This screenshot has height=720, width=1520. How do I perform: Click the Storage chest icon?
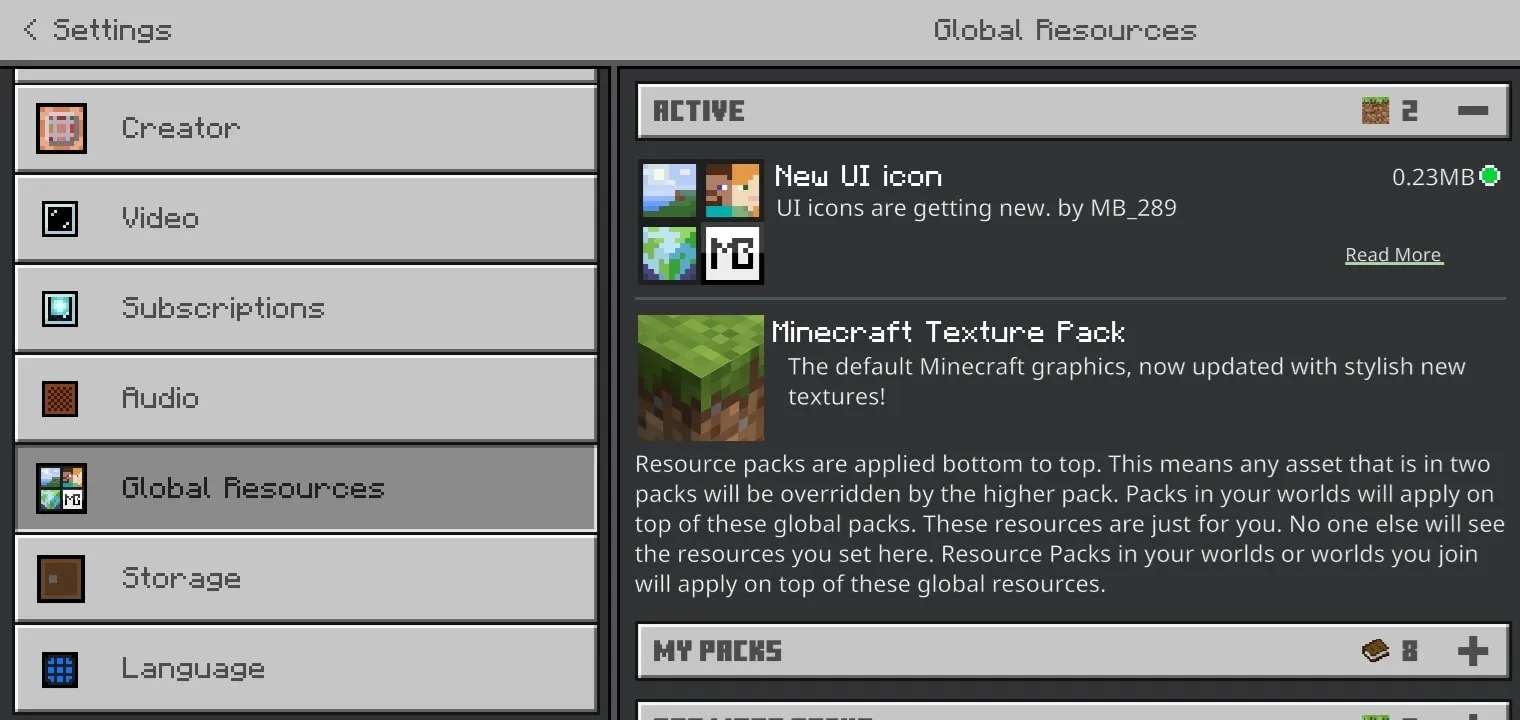tap(60, 579)
